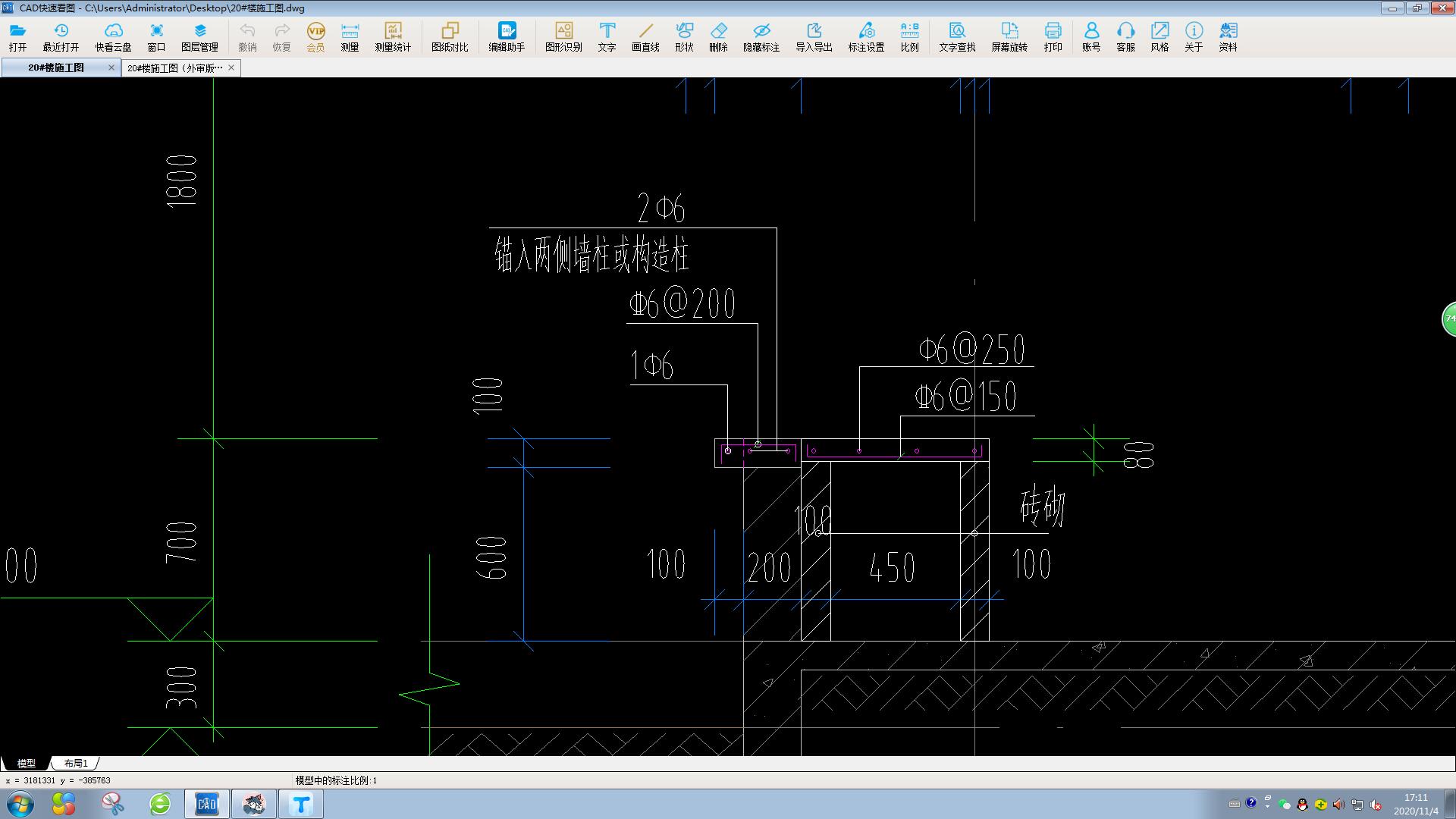Screen dimensions: 1456x819
Task: Select the 测量 measure tool
Action: pos(350,36)
